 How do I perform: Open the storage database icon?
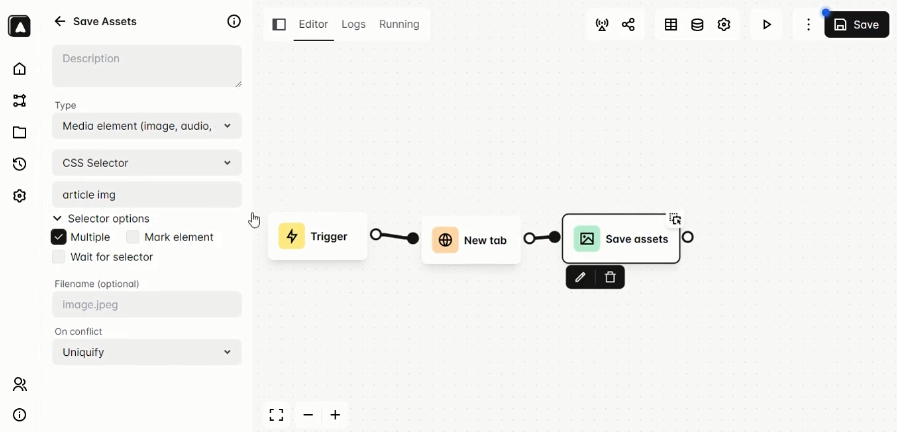point(697,24)
